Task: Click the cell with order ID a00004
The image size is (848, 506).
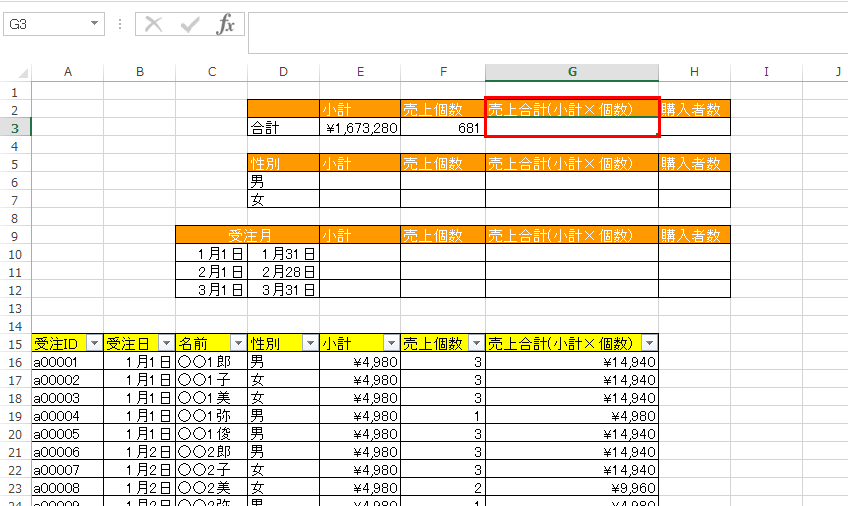Action: pos(67,416)
